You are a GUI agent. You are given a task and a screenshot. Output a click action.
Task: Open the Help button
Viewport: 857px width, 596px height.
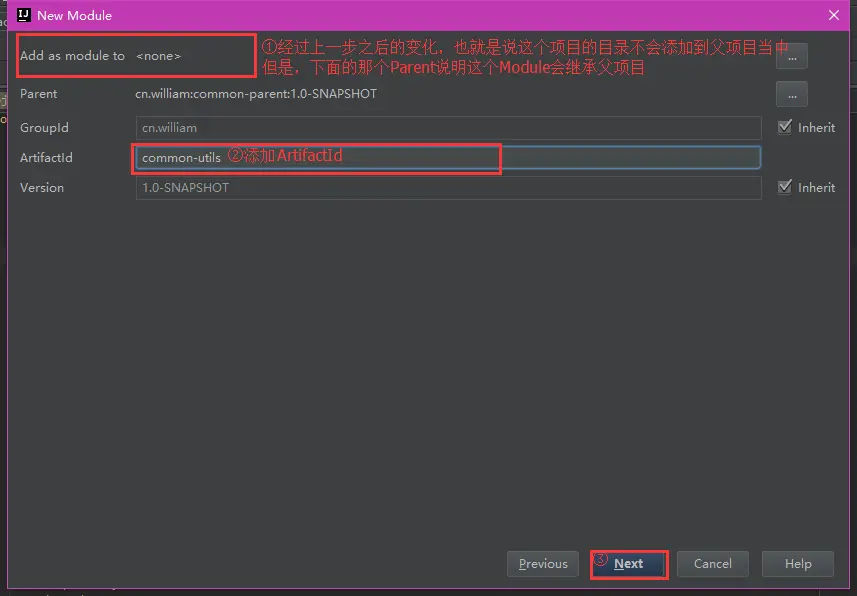point(798,564)
